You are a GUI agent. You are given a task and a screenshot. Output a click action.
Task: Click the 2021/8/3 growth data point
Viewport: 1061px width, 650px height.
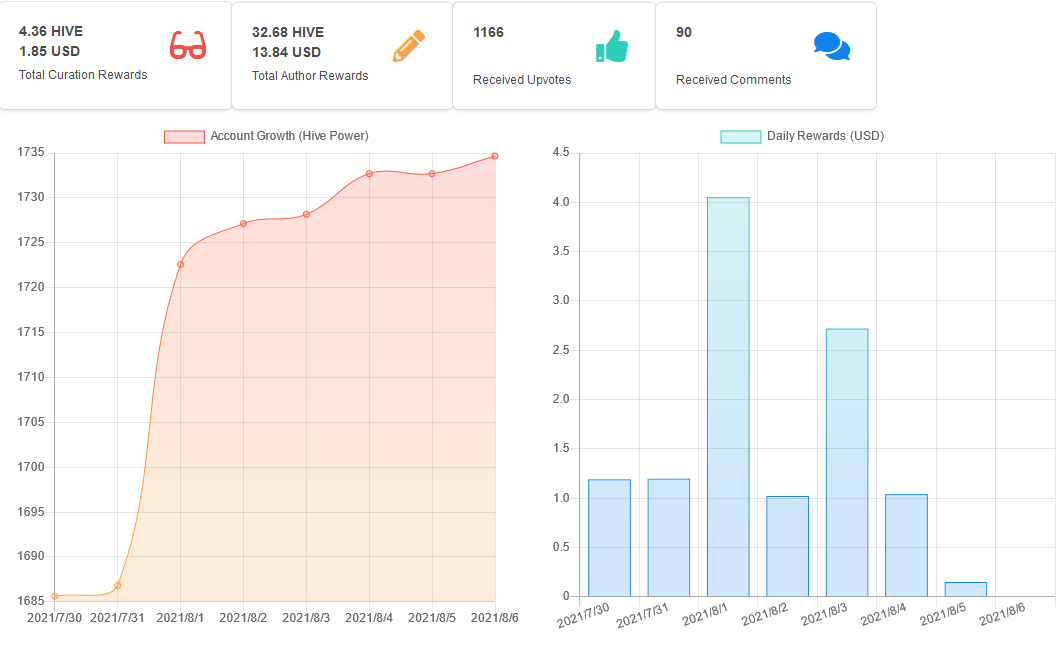pos(307,214)
